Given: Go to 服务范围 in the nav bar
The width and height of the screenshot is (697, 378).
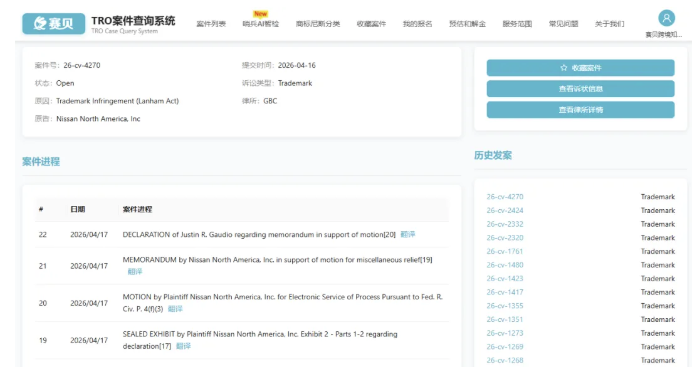Looking at the screenshot, I should [x=517, y=24].
